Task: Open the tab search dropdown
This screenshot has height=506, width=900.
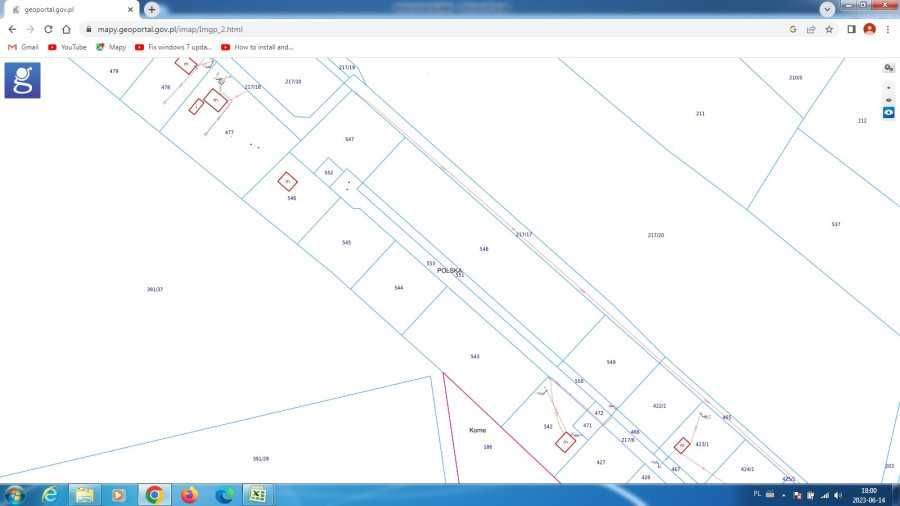Action: [827, 9]
